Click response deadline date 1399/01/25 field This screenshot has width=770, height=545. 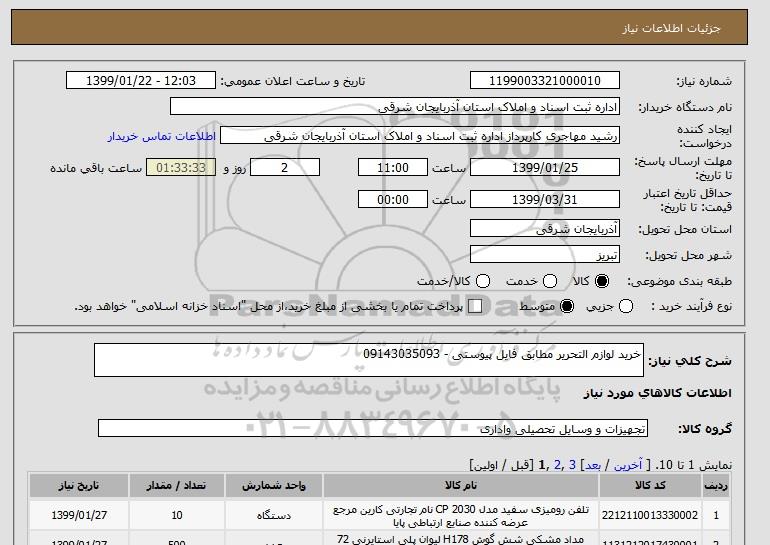(x=545, y=167)
